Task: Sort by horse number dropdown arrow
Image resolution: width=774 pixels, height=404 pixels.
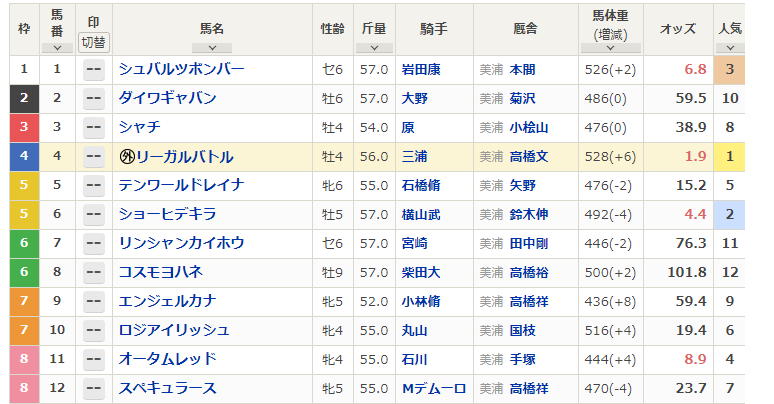Action: [x=57, y=48]
